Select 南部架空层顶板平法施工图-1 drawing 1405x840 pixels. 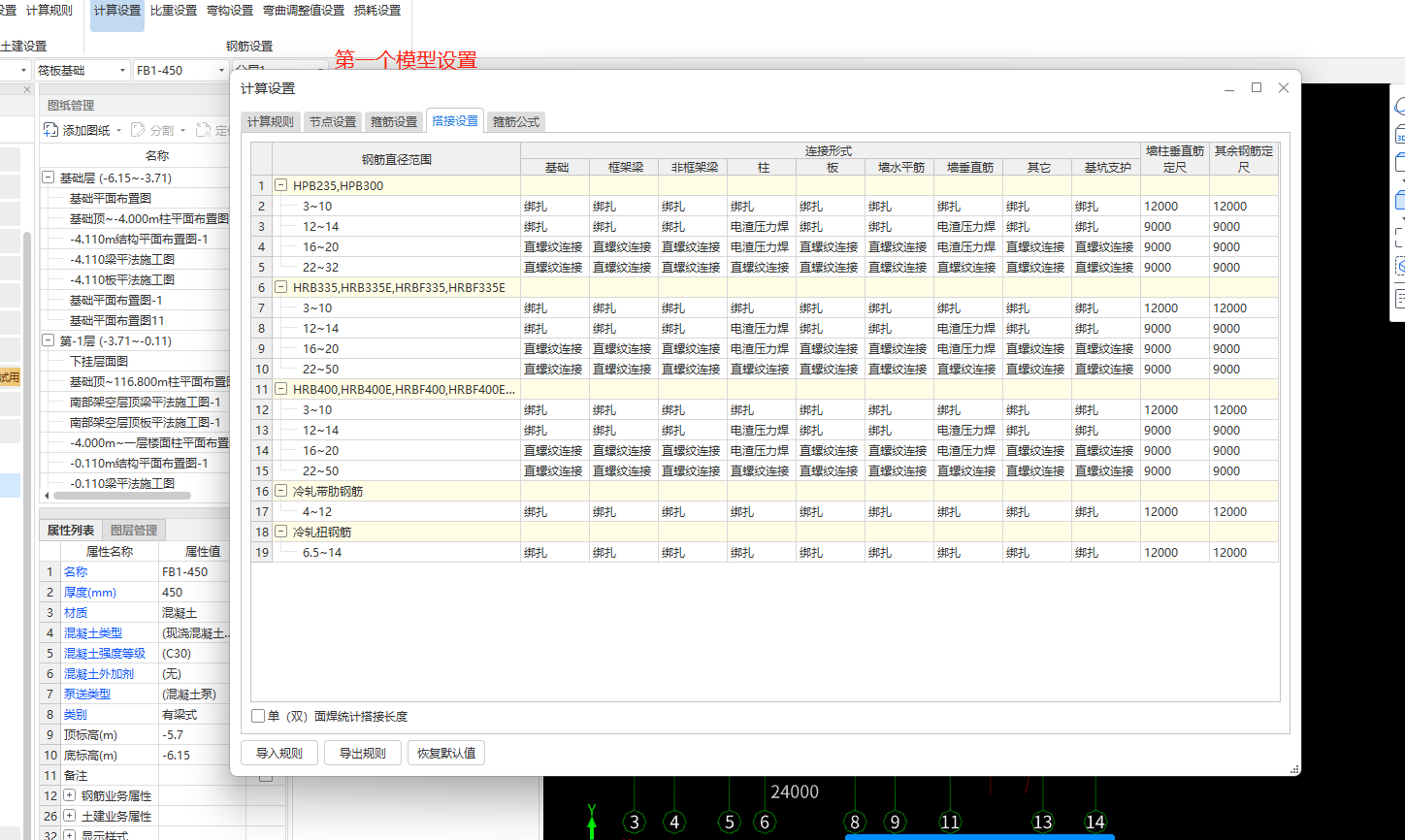[x=146, y=422]
